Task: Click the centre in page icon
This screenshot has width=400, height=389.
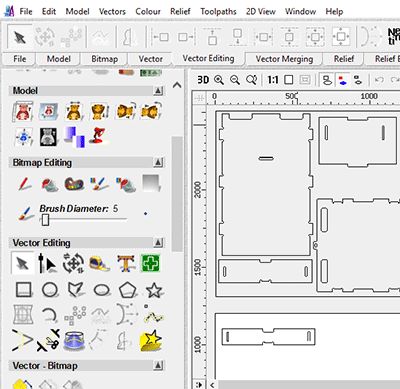Action: click(x=341, y=37)
